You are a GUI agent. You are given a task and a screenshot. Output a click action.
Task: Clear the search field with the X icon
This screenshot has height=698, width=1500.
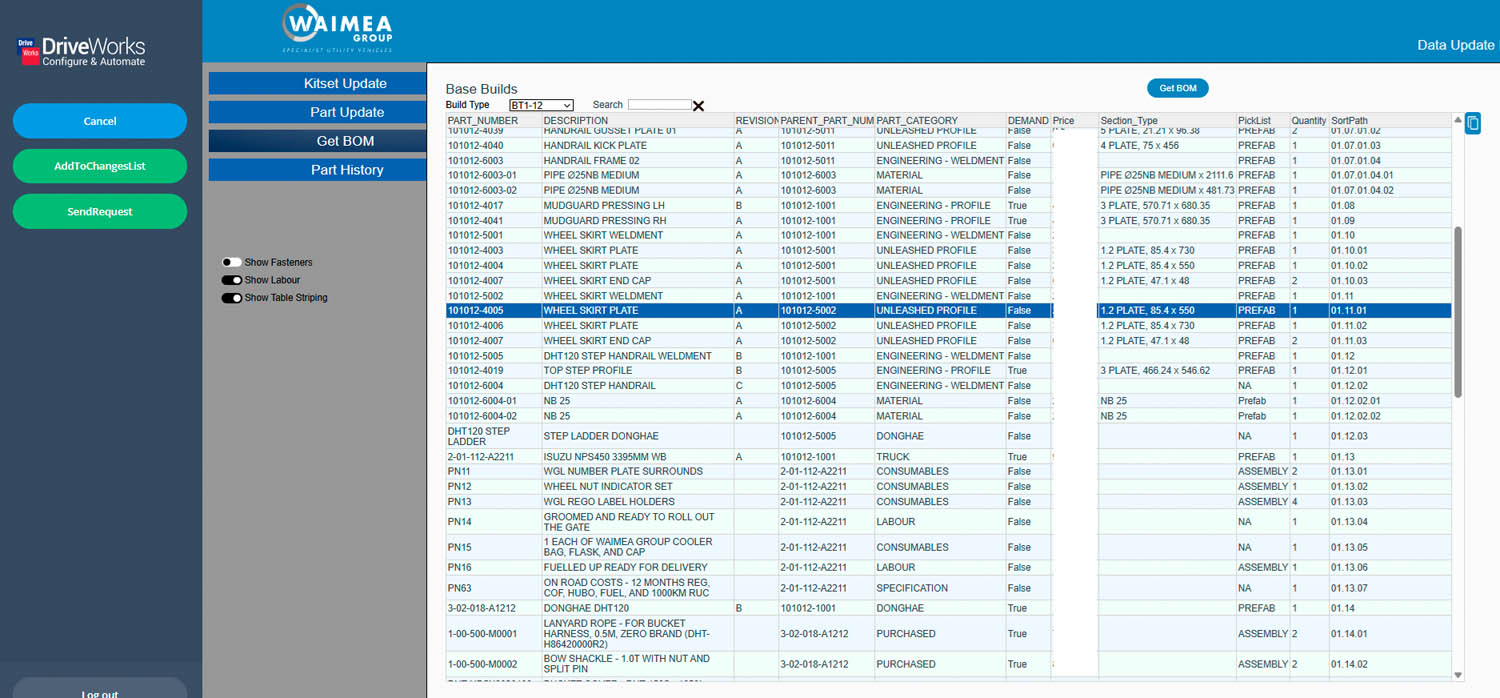point(698,106)
